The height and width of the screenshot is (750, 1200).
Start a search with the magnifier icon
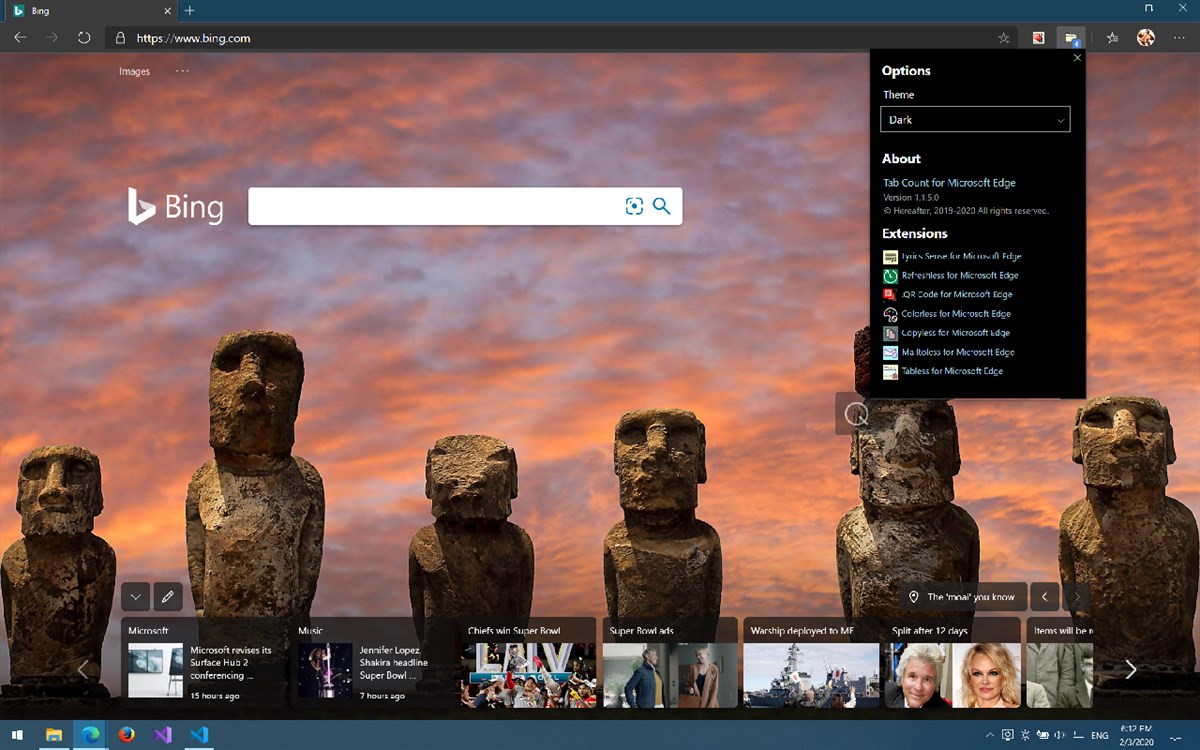tap(661, 206)
